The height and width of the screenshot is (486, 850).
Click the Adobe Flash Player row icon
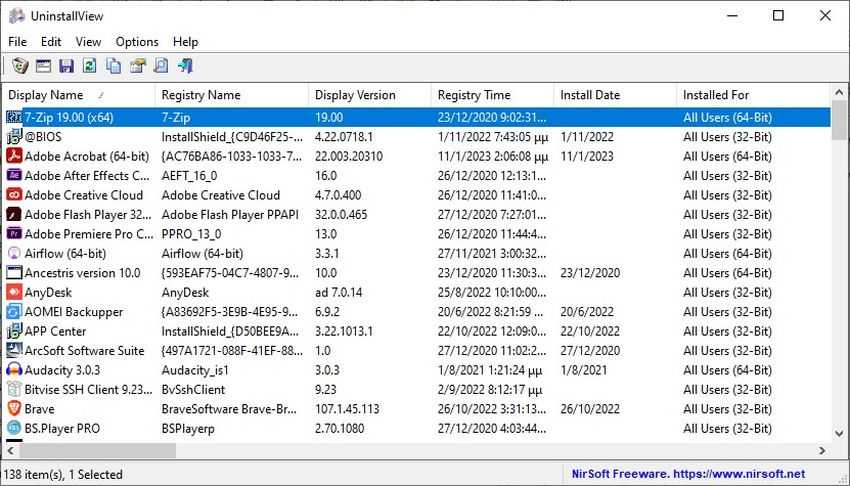pos(14,215)
